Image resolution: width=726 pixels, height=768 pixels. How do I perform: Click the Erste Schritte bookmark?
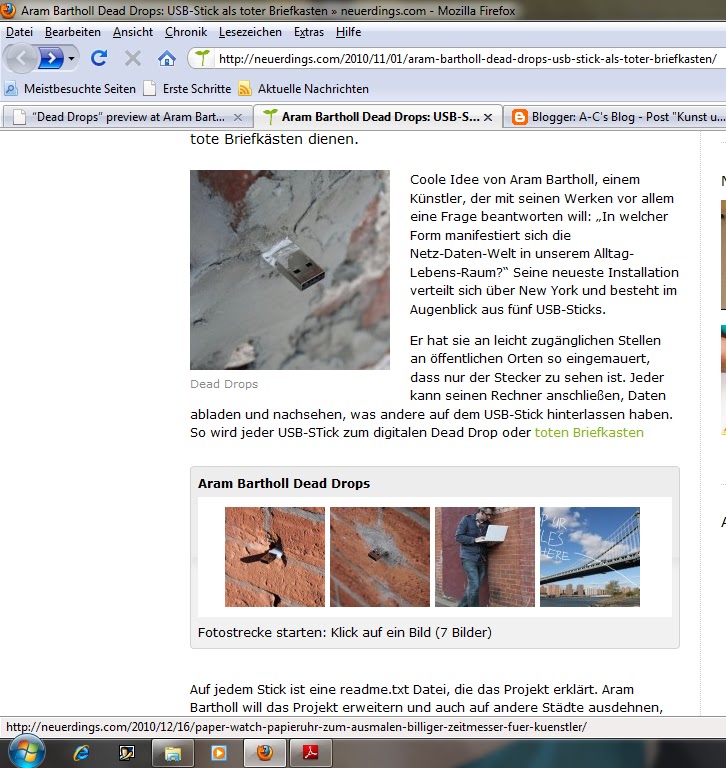(187, 89)
